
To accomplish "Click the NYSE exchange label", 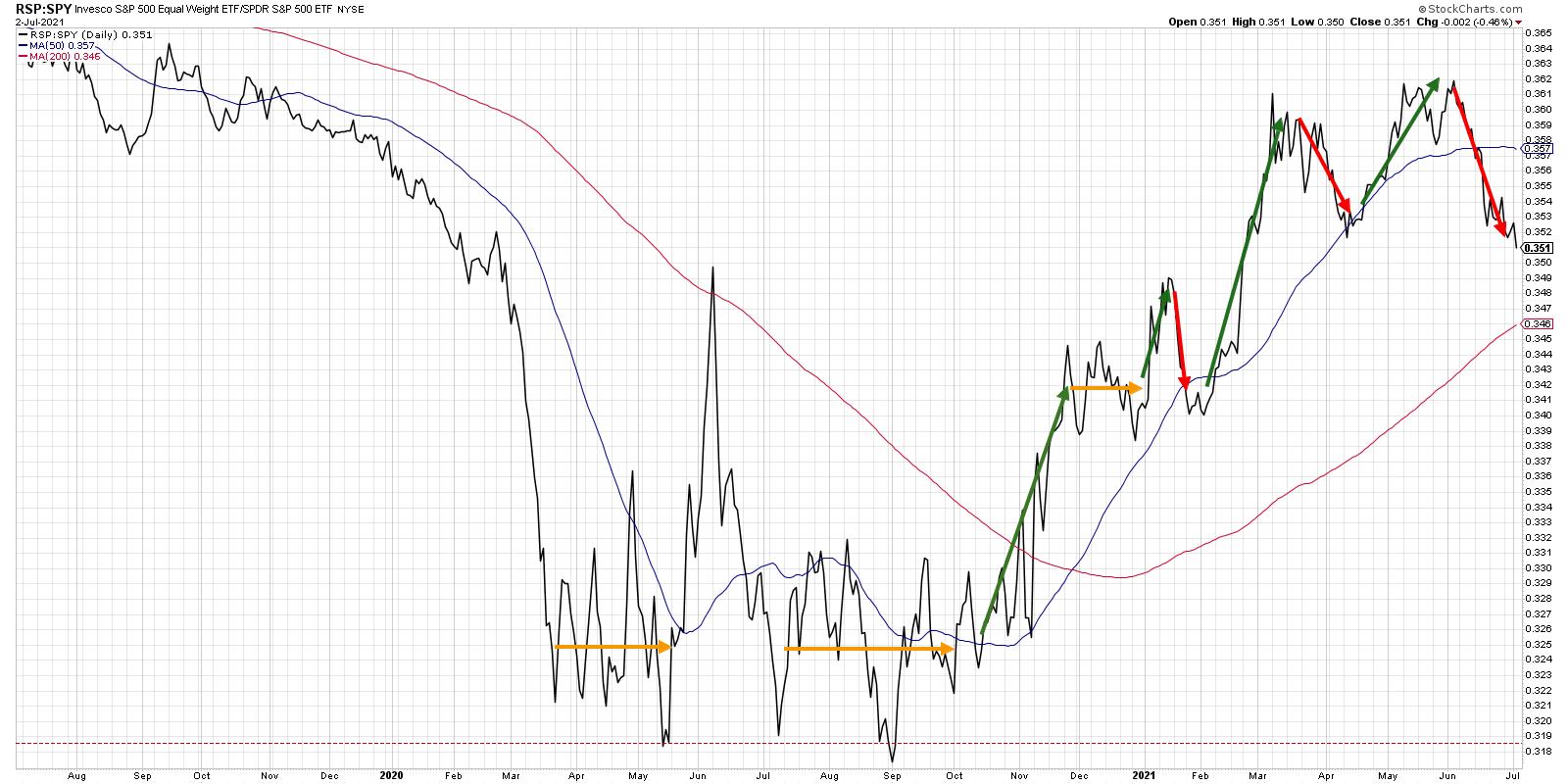I will (x=352, y=9).
